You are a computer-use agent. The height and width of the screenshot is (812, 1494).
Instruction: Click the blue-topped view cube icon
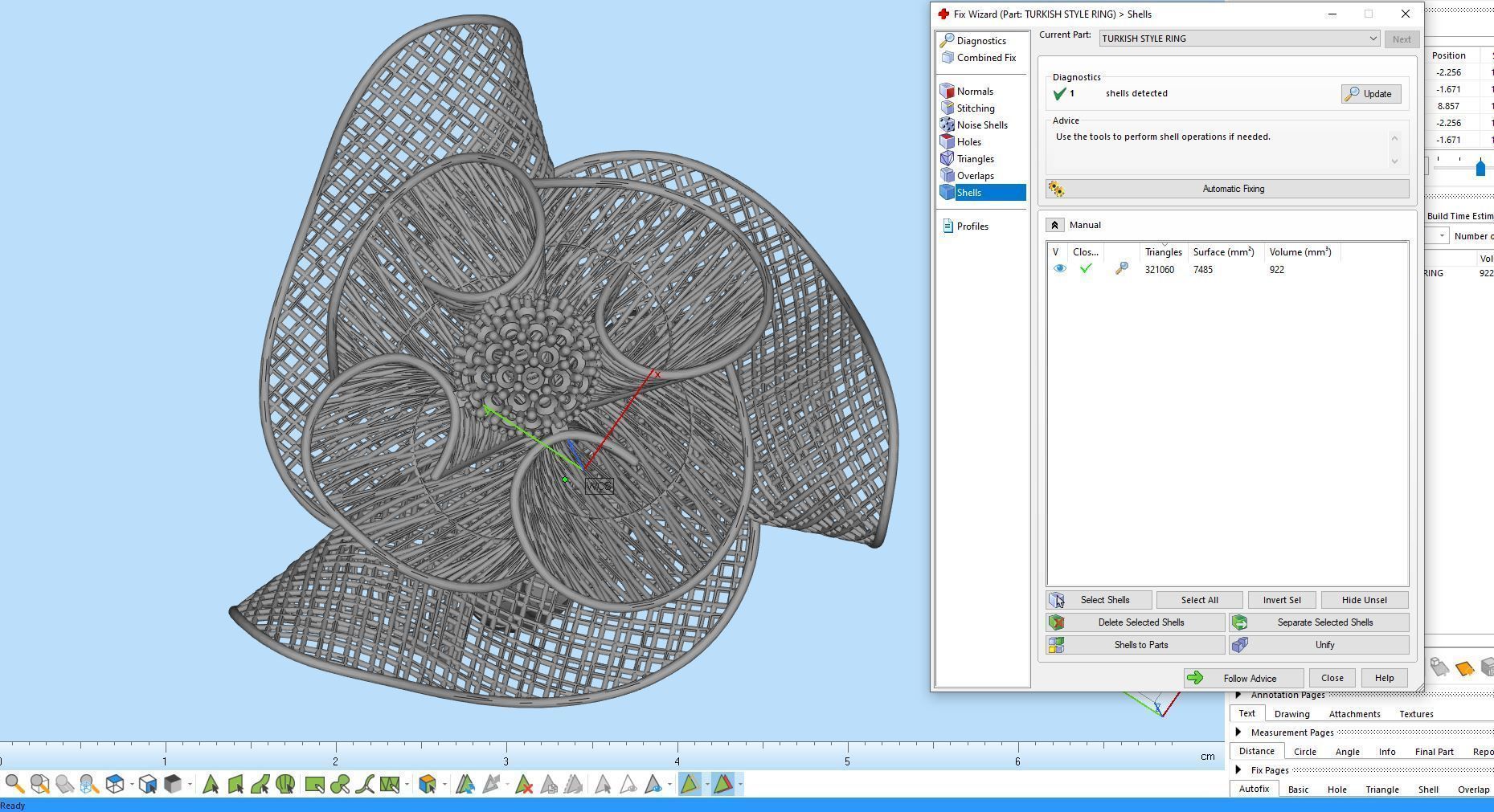click(x=115, y=784)
